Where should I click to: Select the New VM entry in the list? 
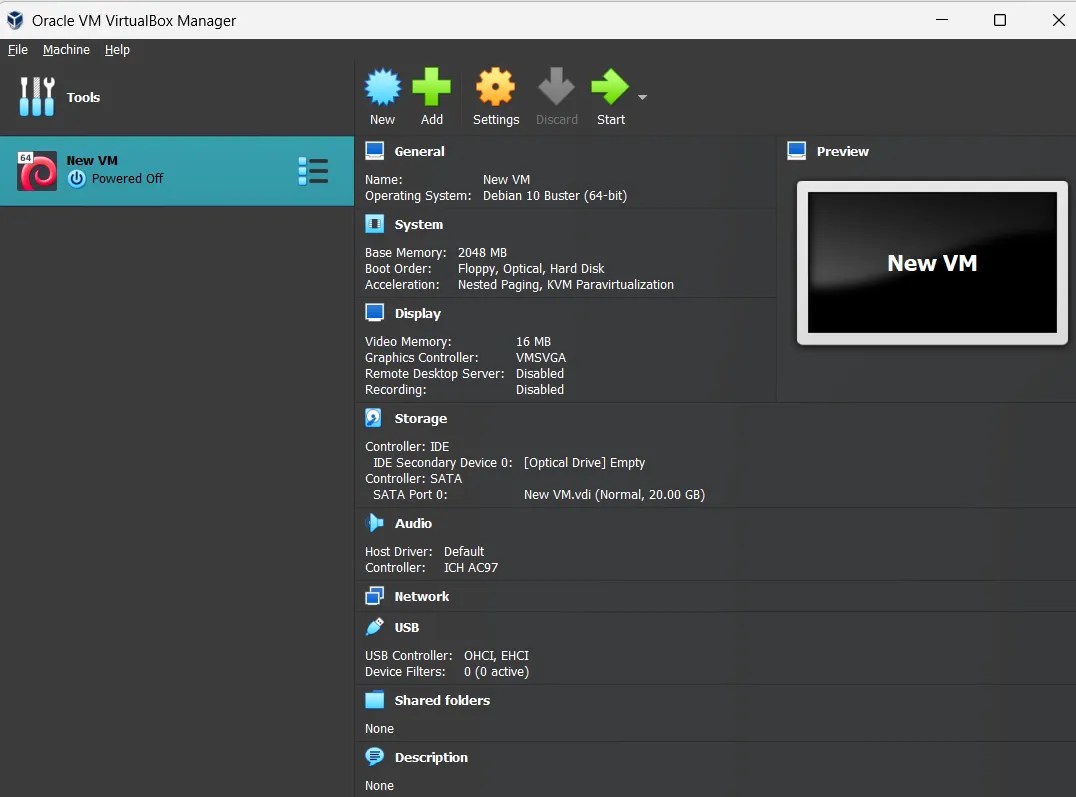coord(150,170)
